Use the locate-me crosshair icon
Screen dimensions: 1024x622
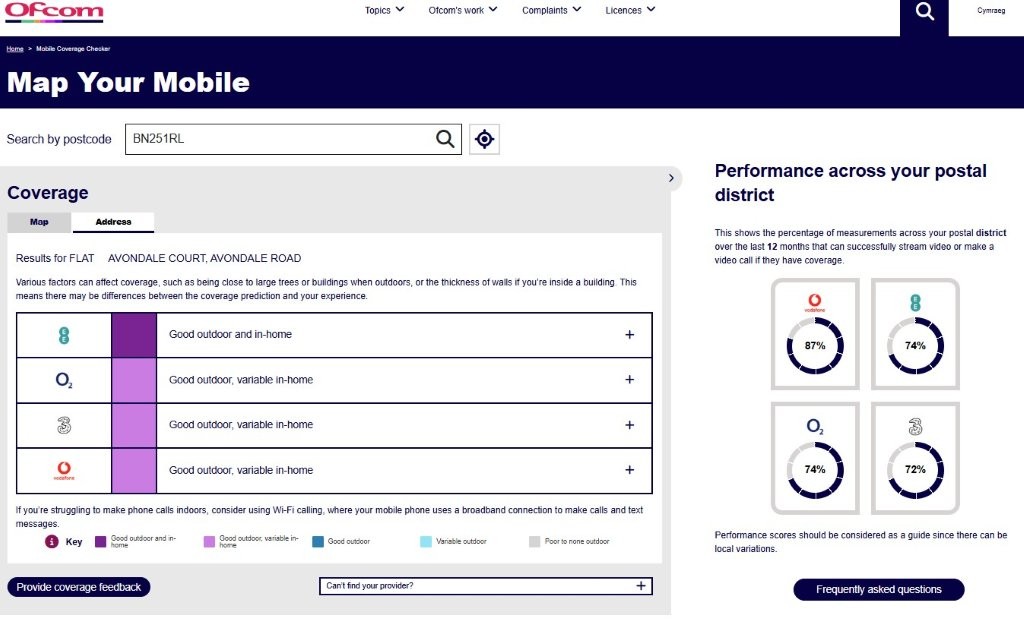click(484, 139)
